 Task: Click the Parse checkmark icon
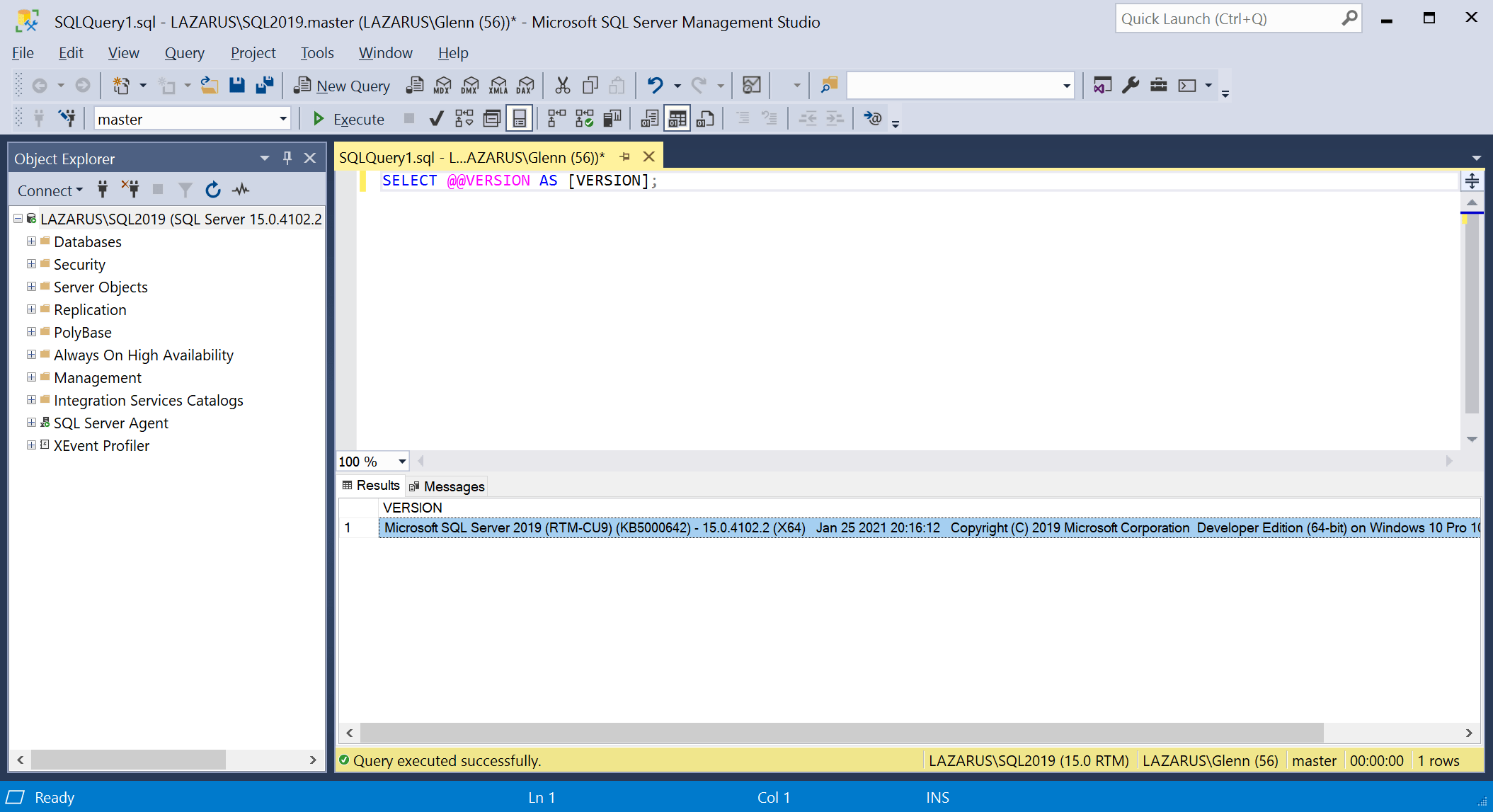tap(436, 119)
